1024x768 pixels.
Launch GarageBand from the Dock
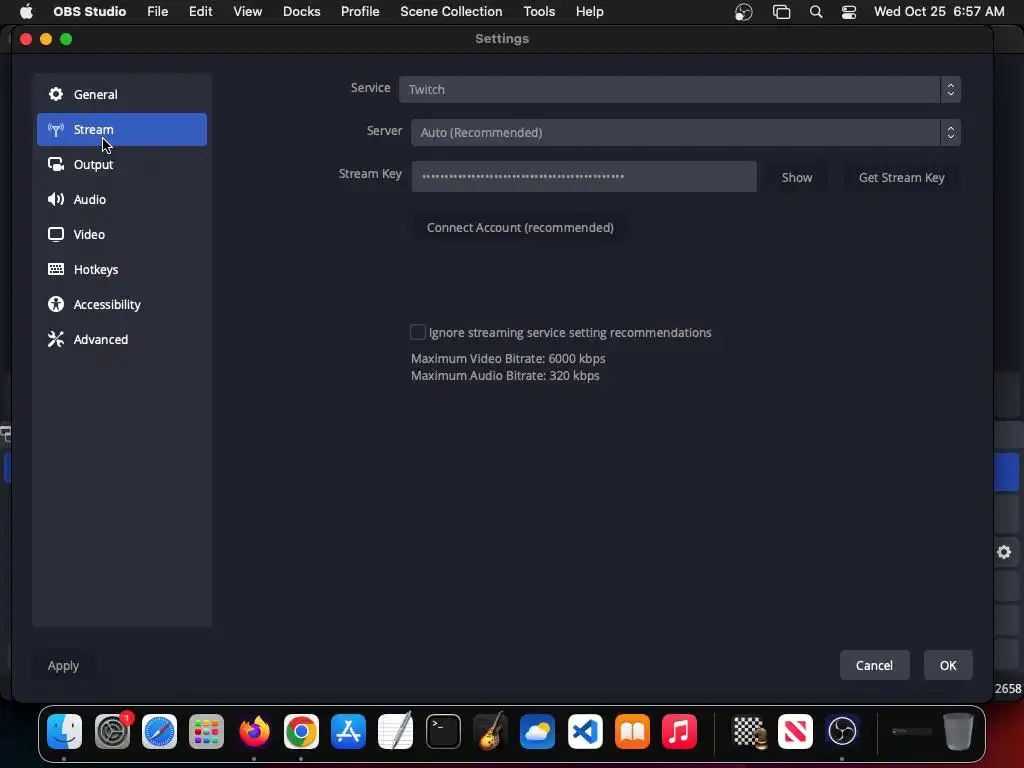[491, 731]
